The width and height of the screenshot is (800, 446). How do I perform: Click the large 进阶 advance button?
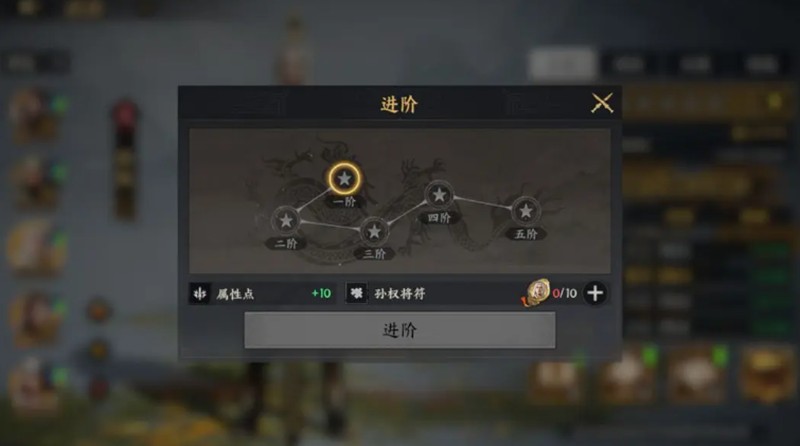coord(399,330)
